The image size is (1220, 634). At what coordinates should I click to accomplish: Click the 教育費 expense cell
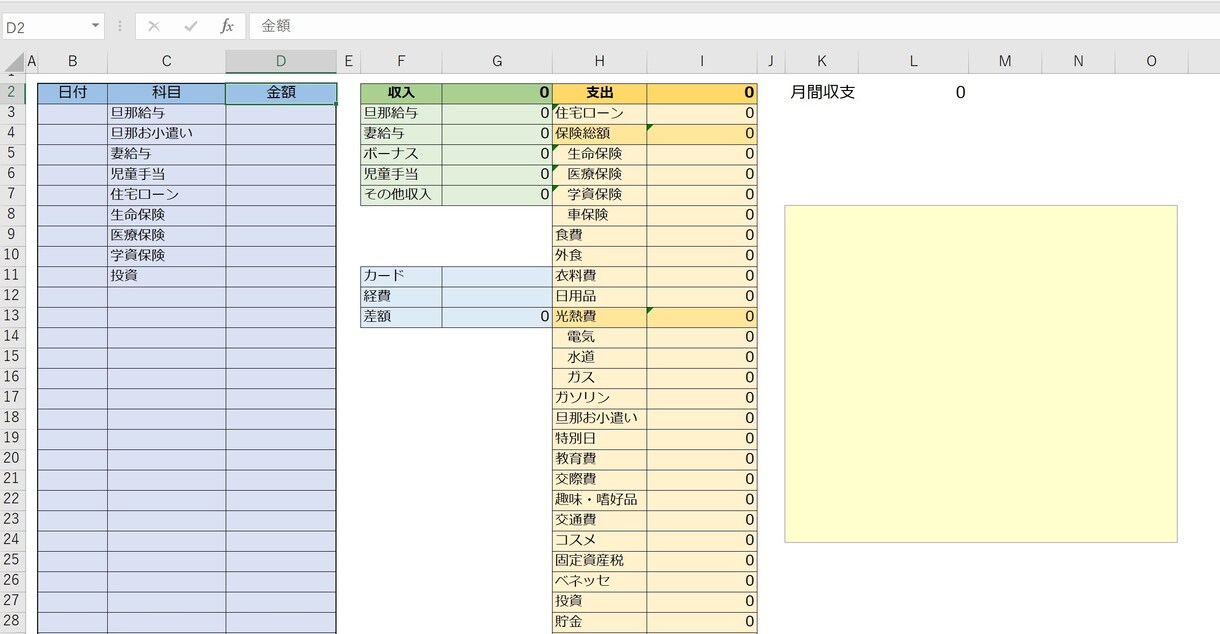[599, 459]
